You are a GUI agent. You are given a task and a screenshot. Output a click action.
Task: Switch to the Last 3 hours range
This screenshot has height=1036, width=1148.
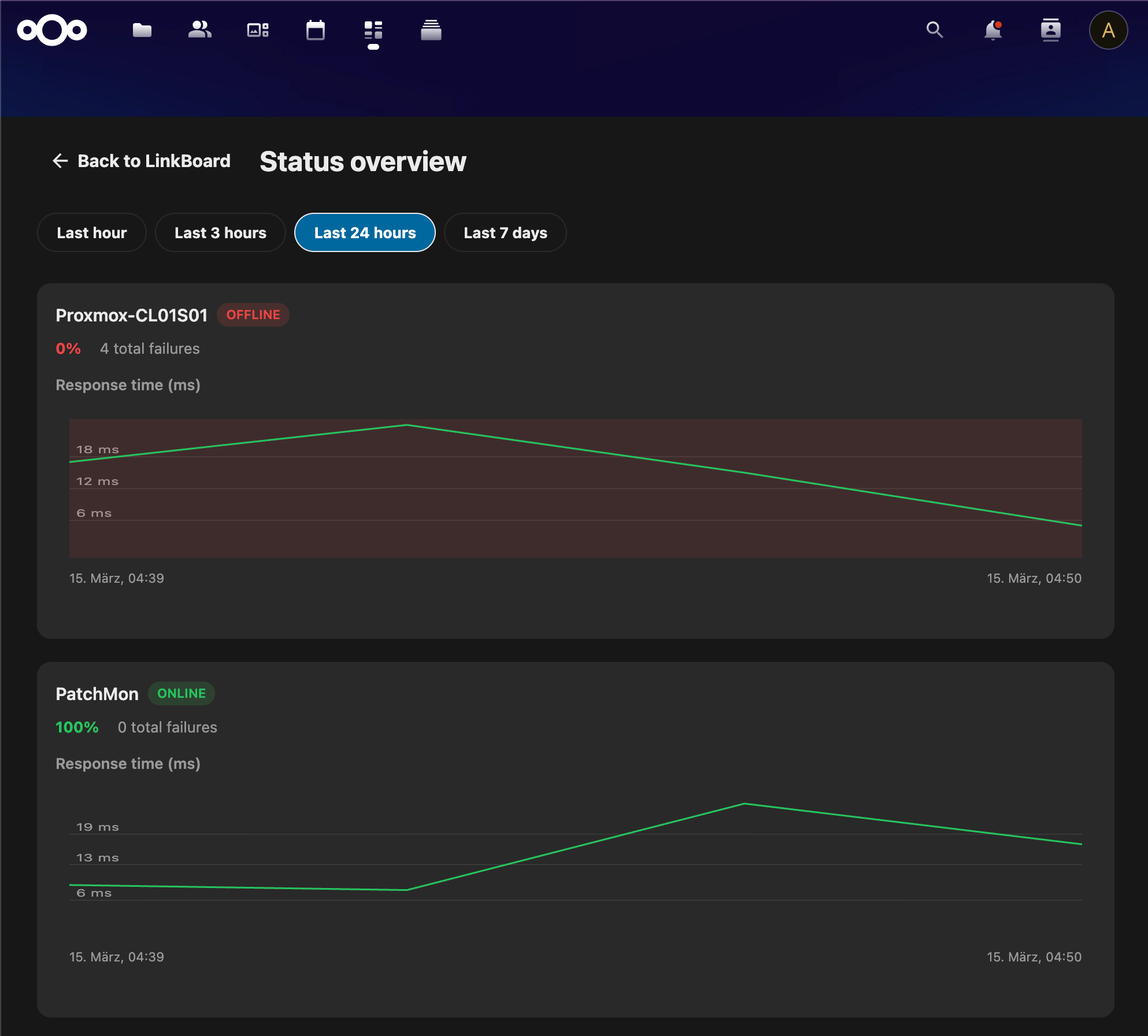point(220,232)
